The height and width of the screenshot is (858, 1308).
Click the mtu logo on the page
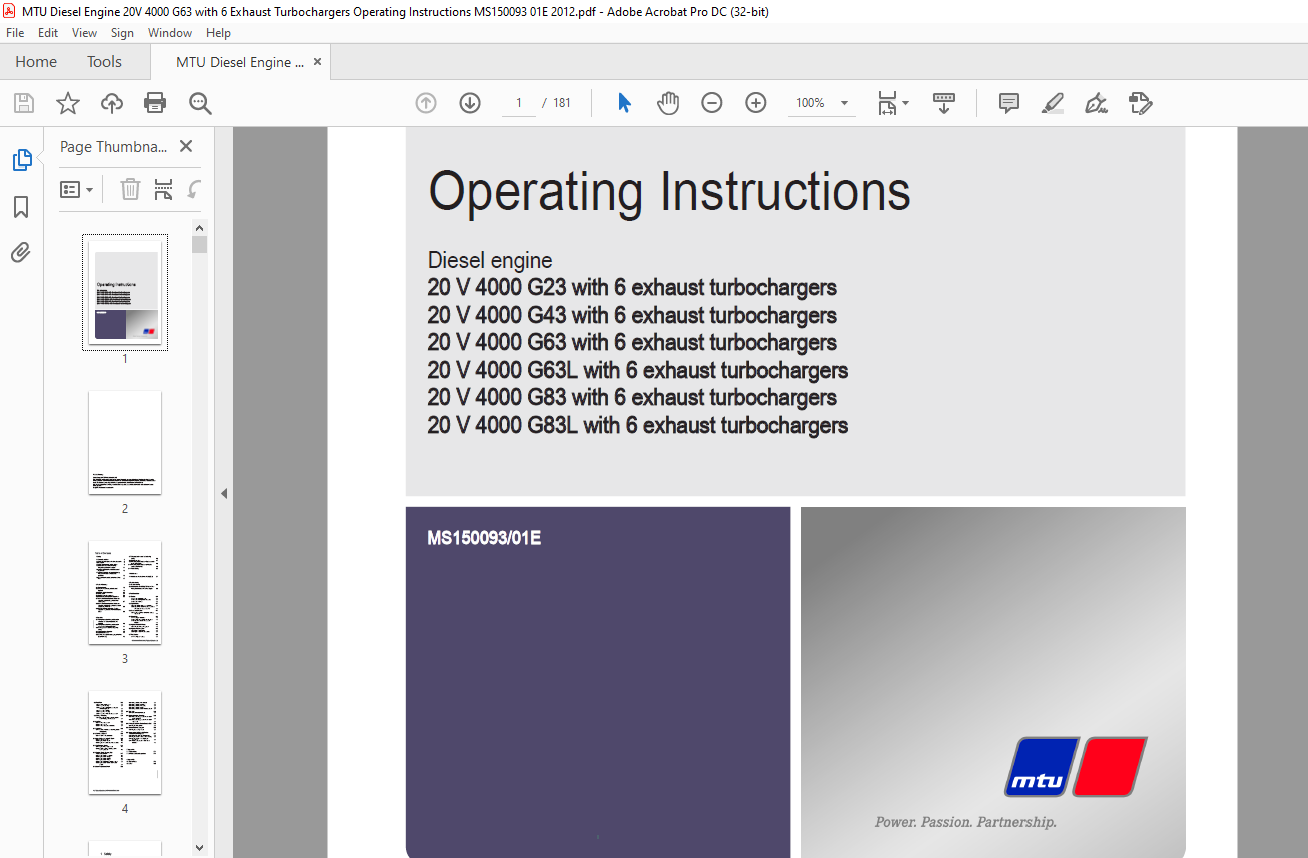pyautogui.click(x=1076, y=767)
